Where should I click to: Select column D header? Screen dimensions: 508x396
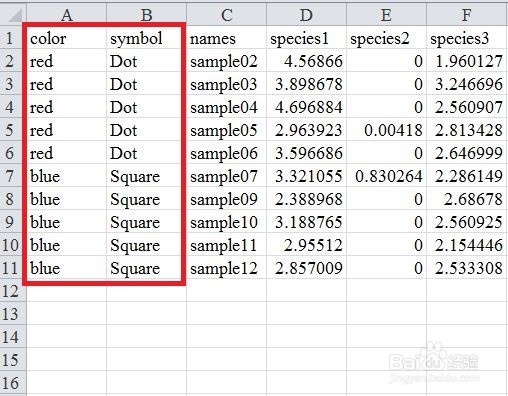[306, 15]
